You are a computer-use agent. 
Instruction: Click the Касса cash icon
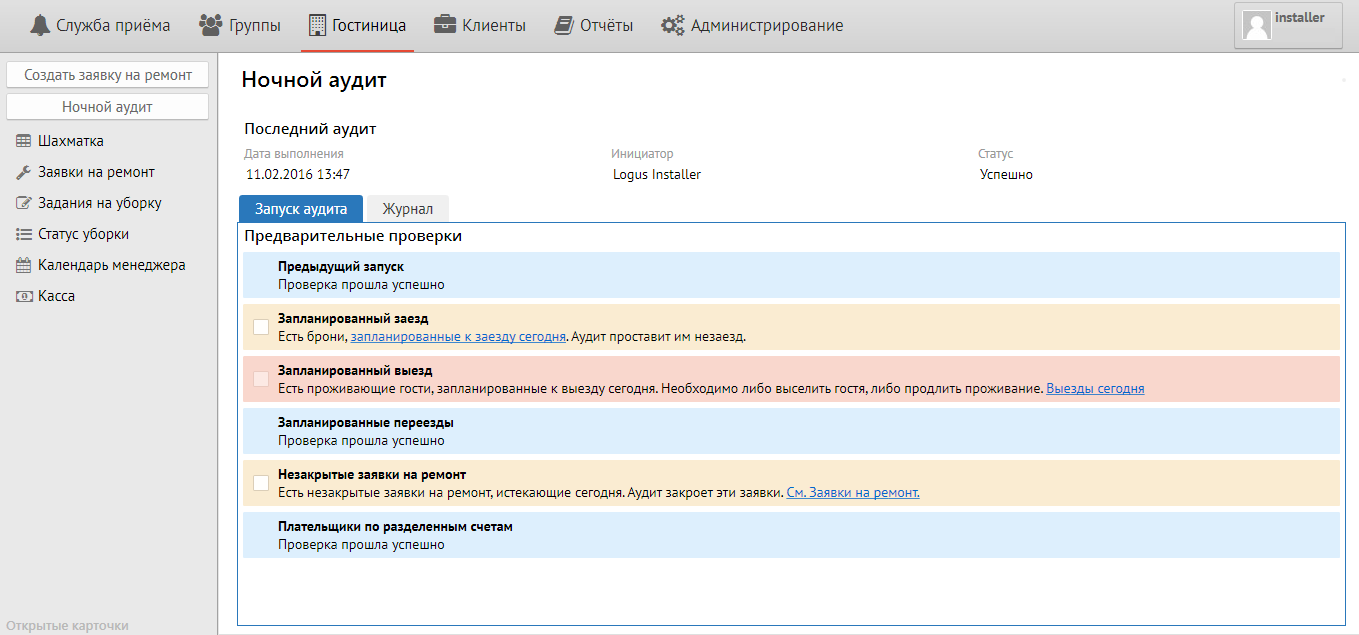24,296
